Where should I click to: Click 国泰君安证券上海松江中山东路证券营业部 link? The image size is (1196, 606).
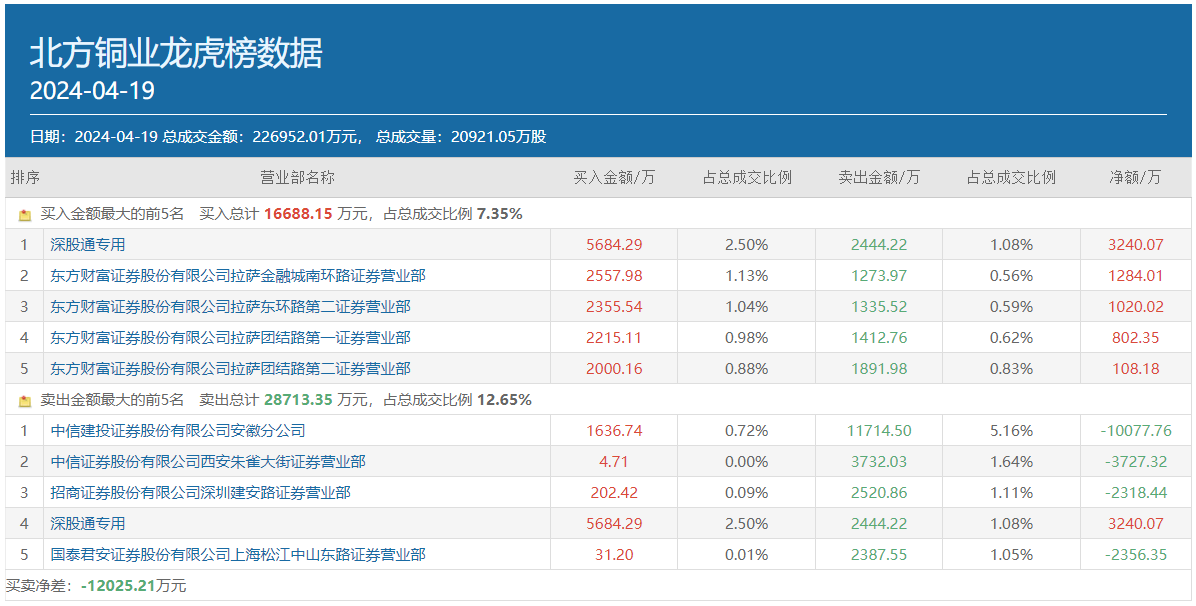[x=238, y=554]
